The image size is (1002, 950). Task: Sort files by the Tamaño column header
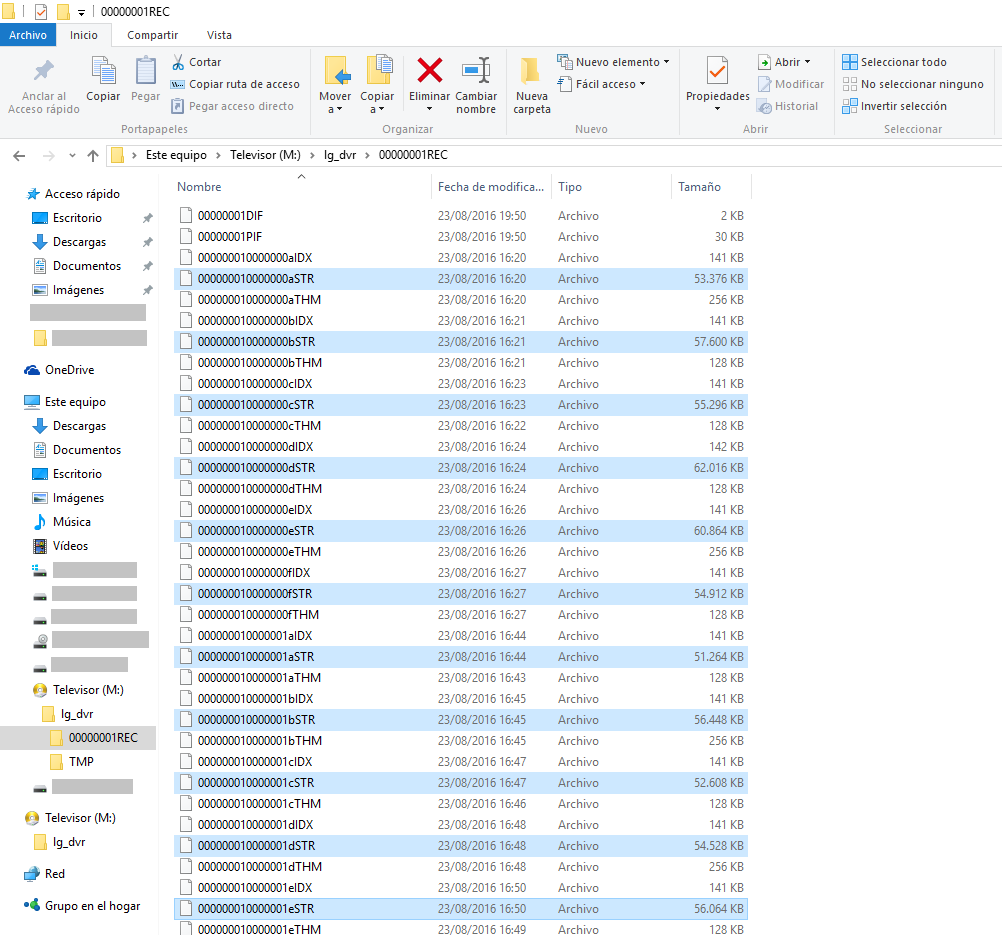click(699, 187)
